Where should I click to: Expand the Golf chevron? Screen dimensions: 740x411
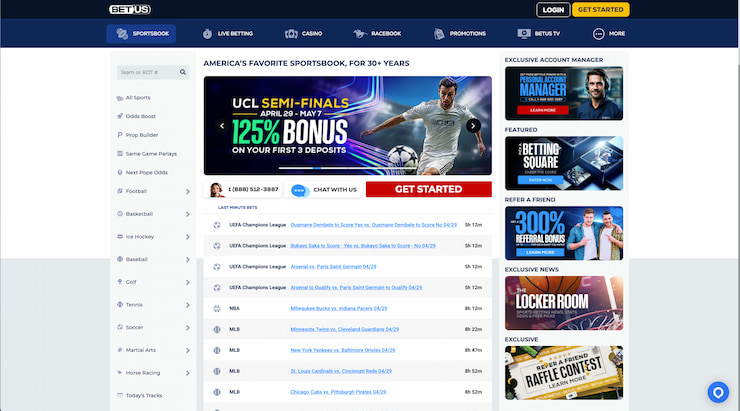pos(187,282)
